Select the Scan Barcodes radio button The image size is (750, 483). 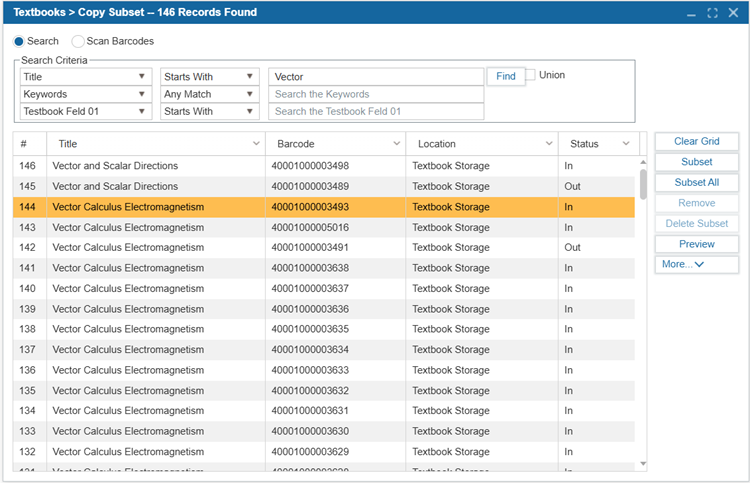77,42
